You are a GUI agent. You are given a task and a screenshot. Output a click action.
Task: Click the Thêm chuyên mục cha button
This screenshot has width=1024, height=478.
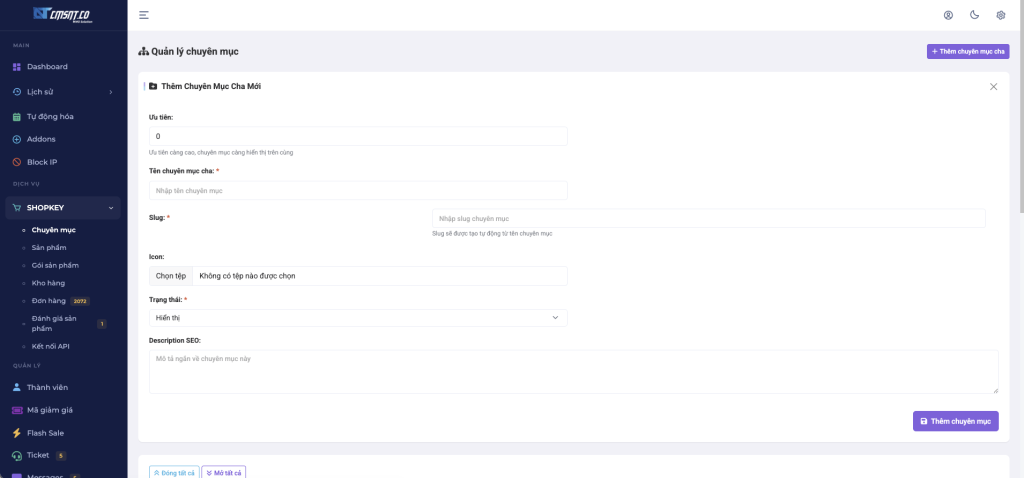coord(967,51)
